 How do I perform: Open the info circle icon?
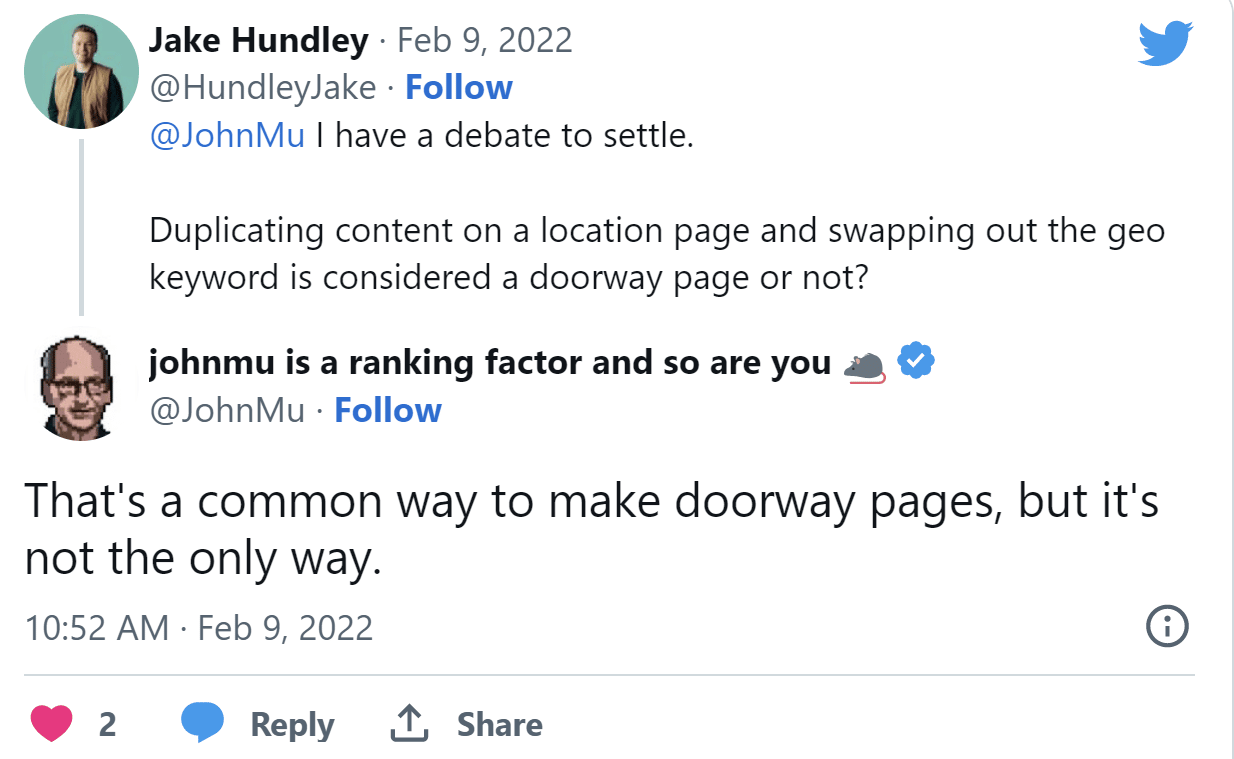click(1166, 628)
